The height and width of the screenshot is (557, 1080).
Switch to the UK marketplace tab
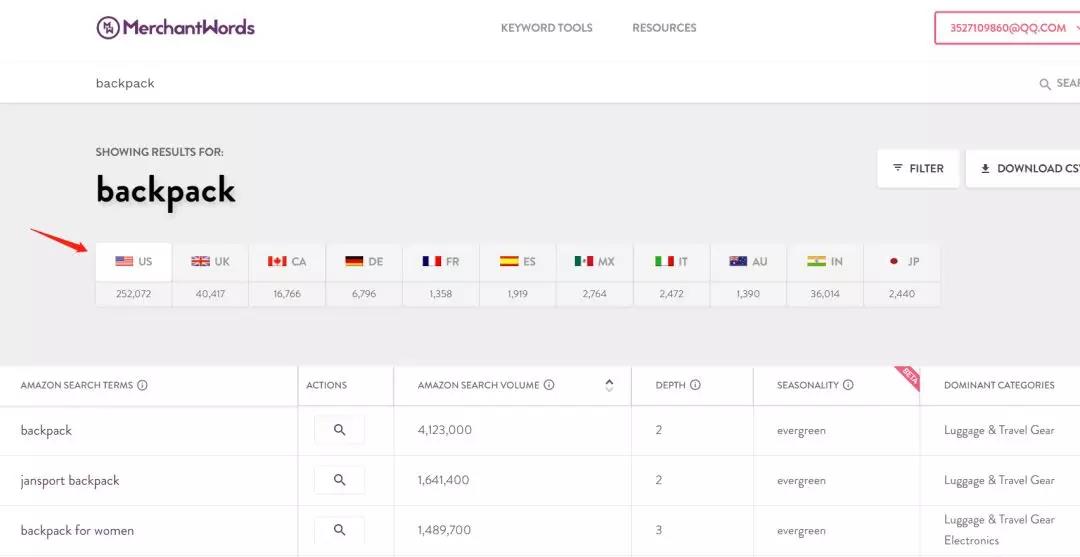pyautogui.click(x=211, y=262)
